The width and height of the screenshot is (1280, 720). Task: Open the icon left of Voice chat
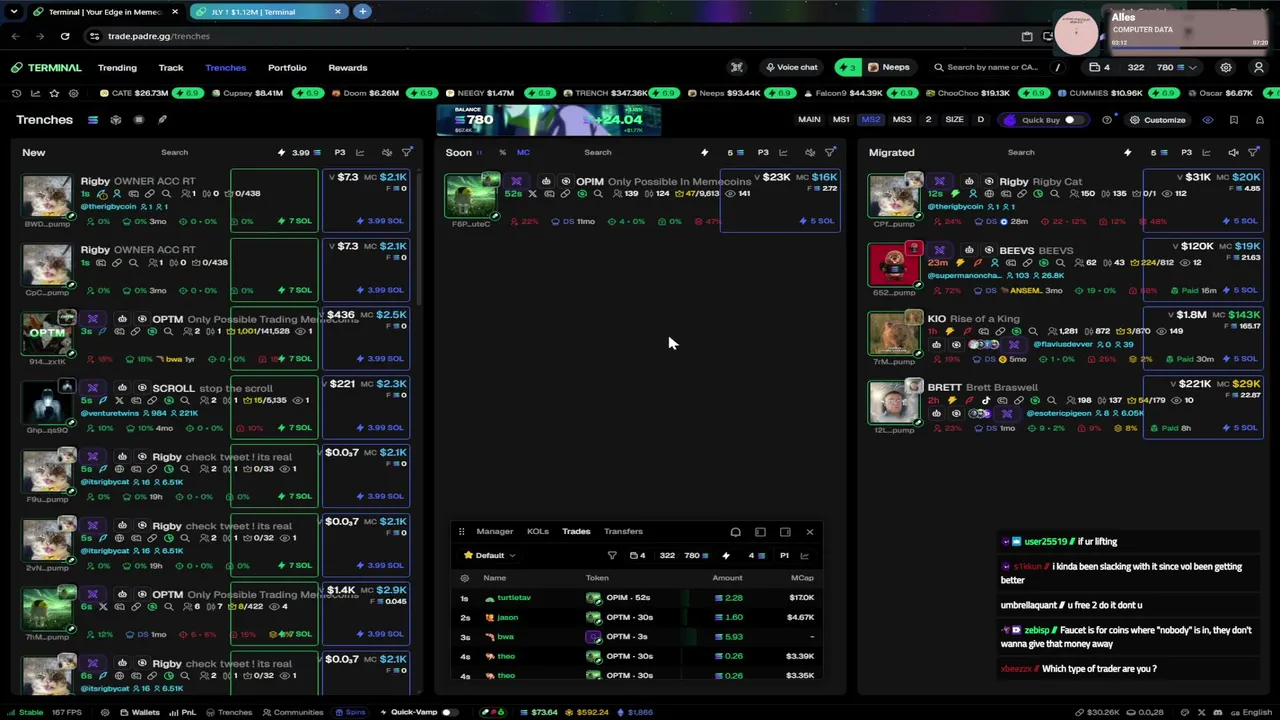737,67
